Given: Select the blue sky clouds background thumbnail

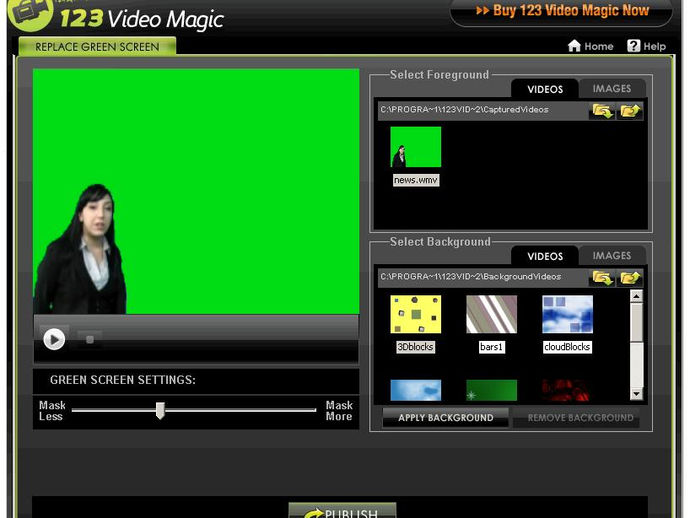Looking at the screenshot, I should 415,390.
